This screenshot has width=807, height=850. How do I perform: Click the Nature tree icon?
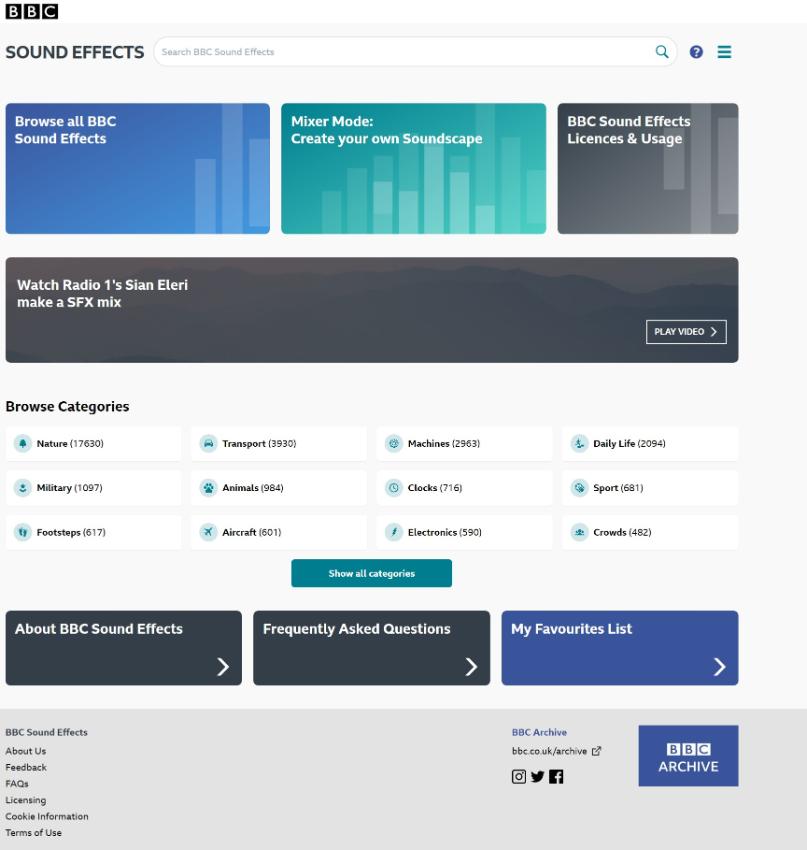point(23,443)
